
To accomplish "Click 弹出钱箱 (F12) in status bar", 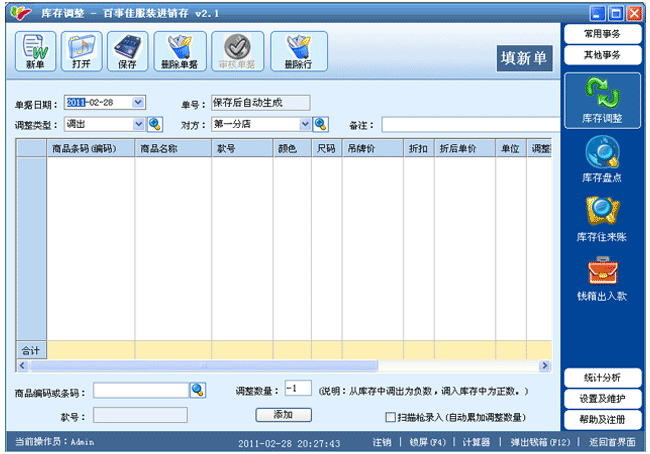I will click(x=540, y=442).
